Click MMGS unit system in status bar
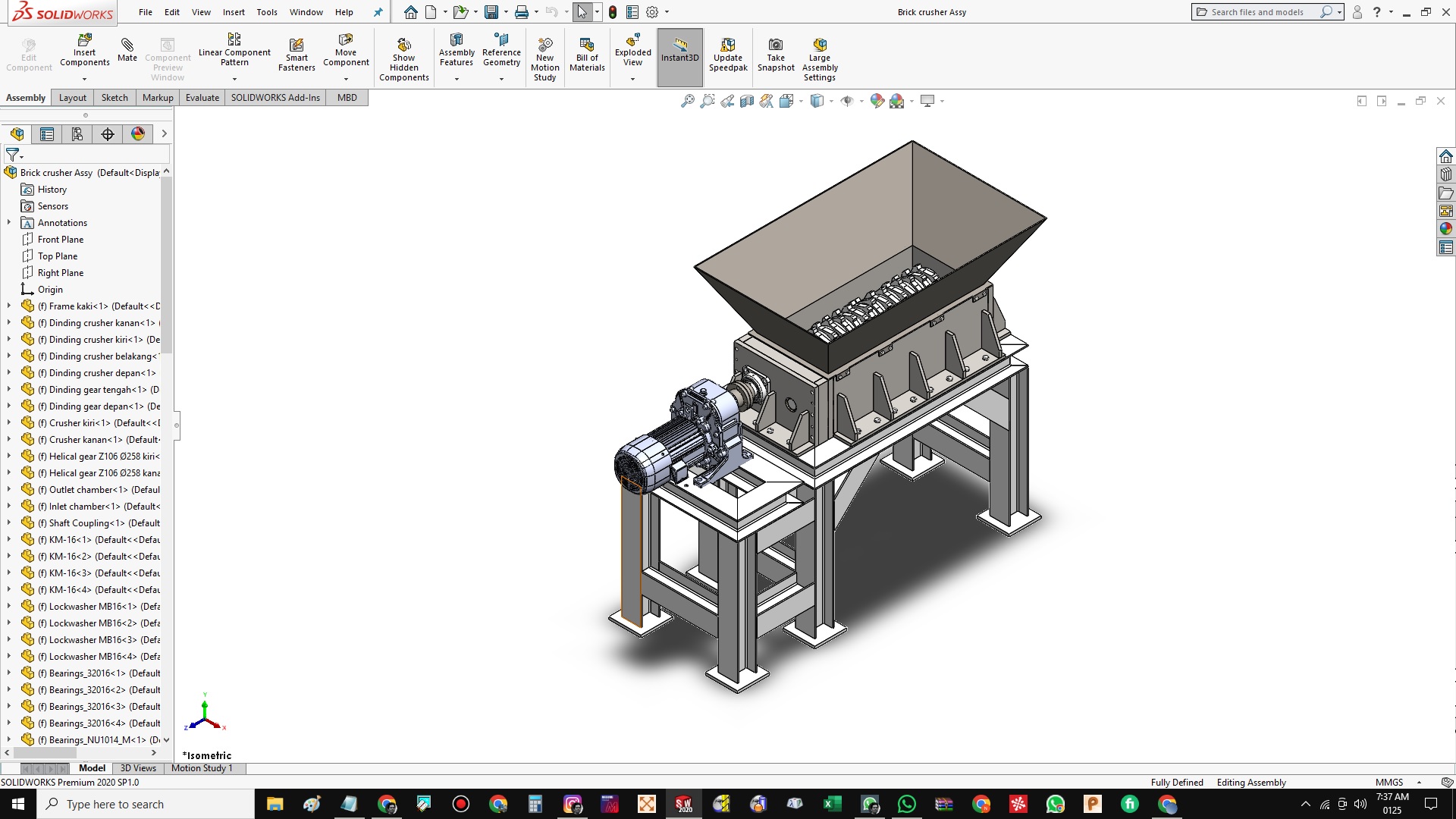This screenshot has height=819, width=1456. point(1389,783)
